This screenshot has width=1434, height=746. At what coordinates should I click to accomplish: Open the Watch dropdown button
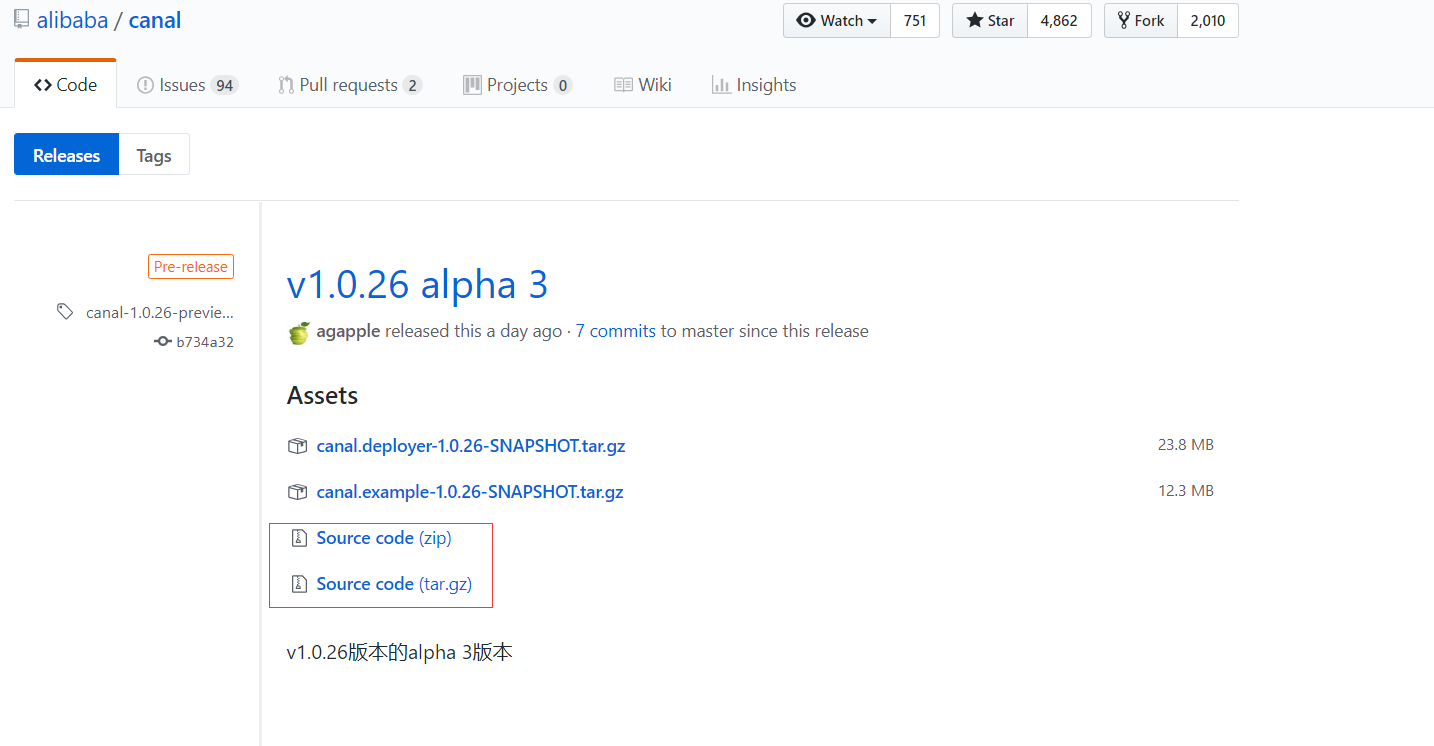pos(837,21)
